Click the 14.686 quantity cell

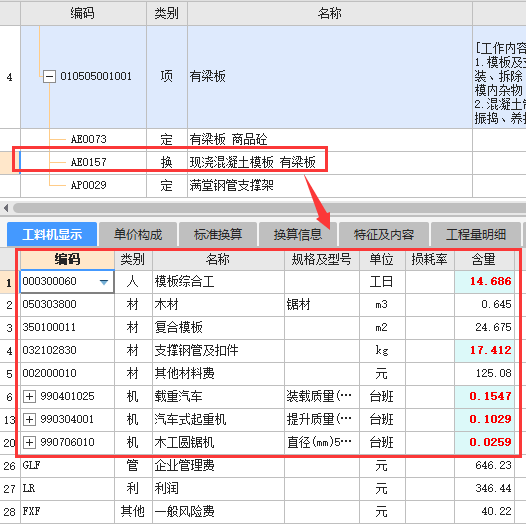pos(484,282)
